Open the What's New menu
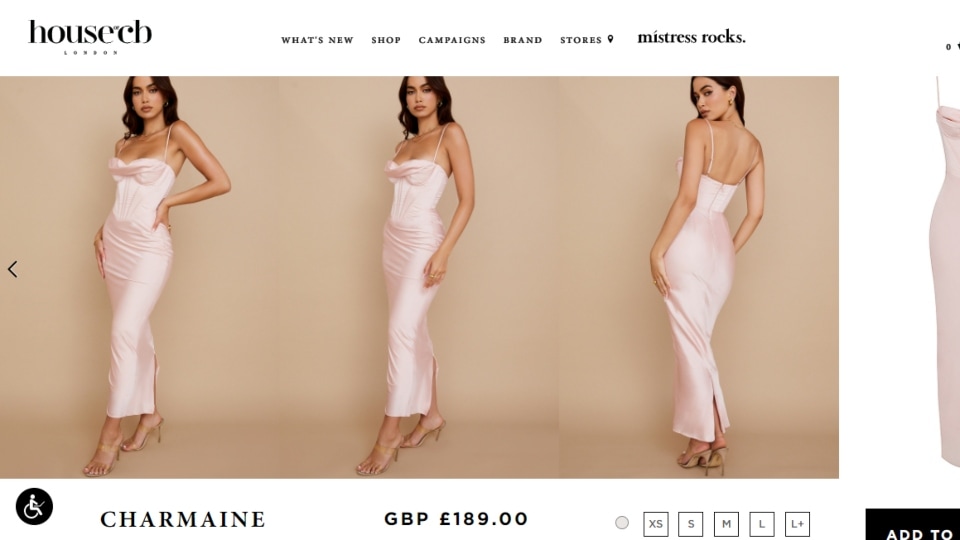Viewport: 960px width, 540px height. (317, 40)
